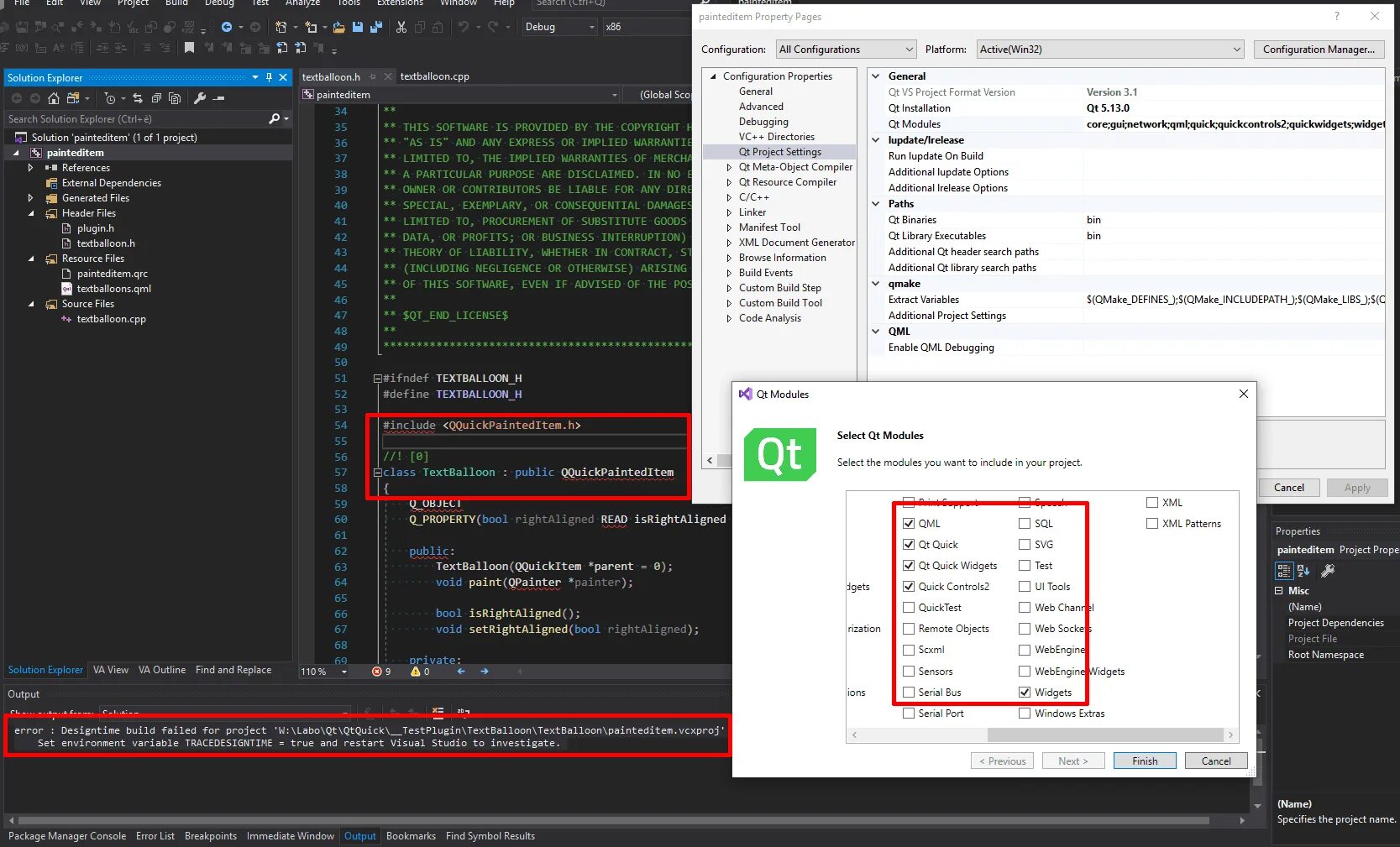Switch to the textballoon.cpp editor tab
This screenshot has width=1400, height=847.
(434, 76)
